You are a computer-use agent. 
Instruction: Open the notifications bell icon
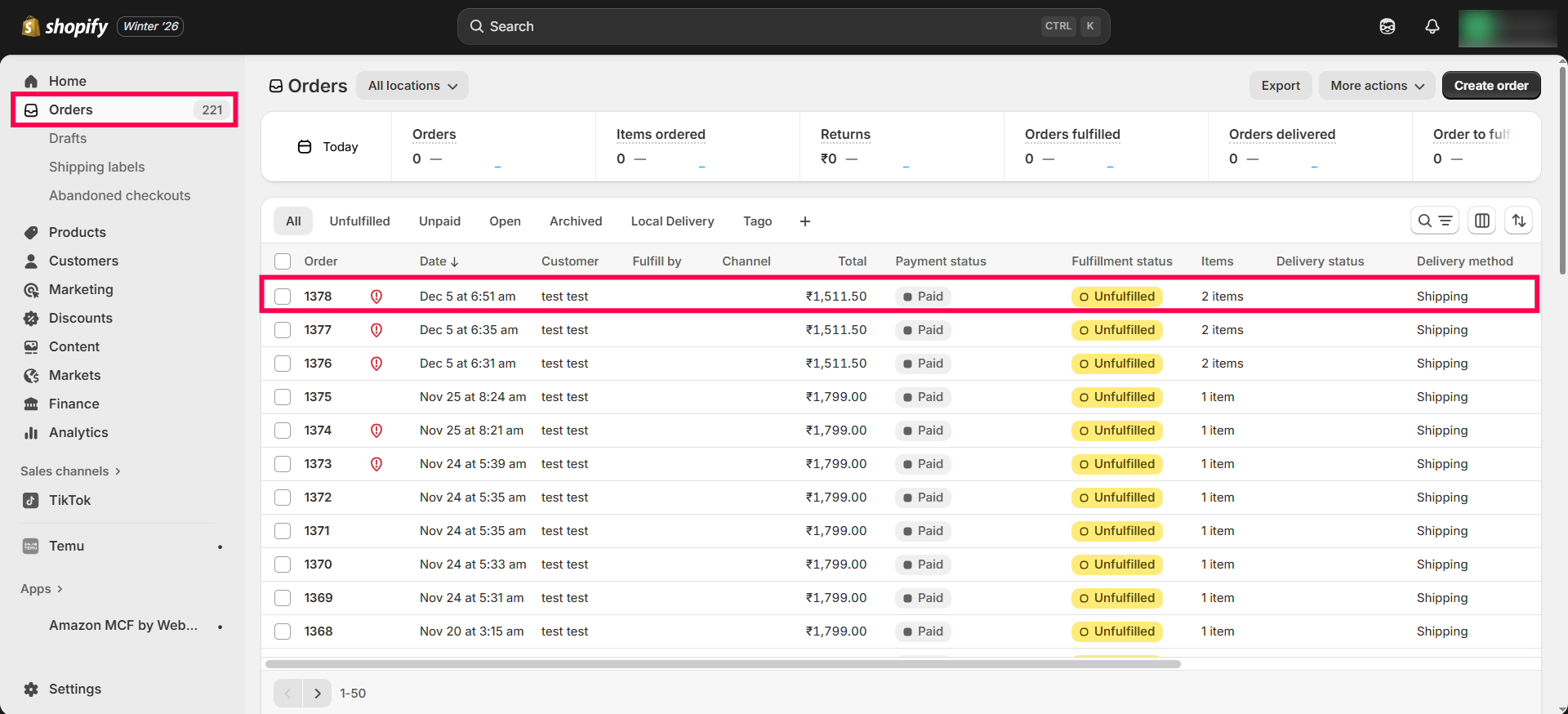pyautogui.click(x=1432, y=27)
